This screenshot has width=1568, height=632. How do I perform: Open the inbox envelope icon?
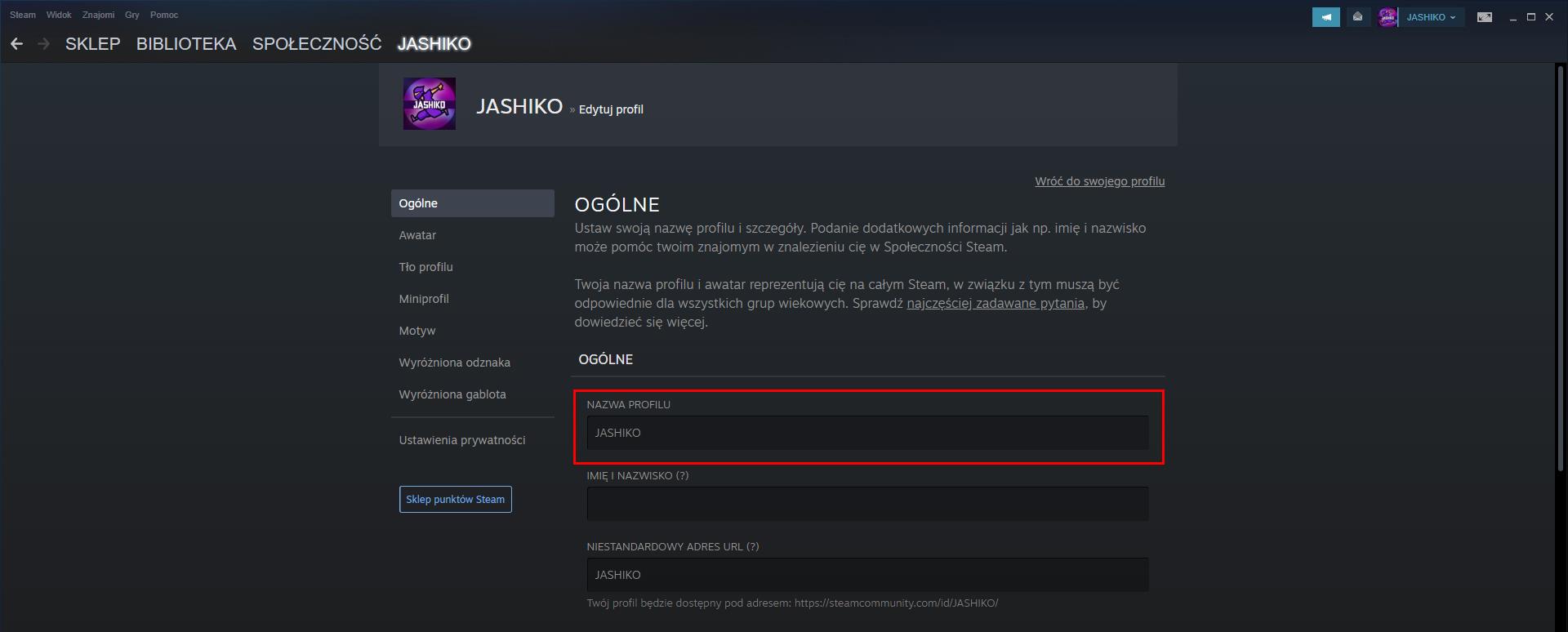point(1357,17)
